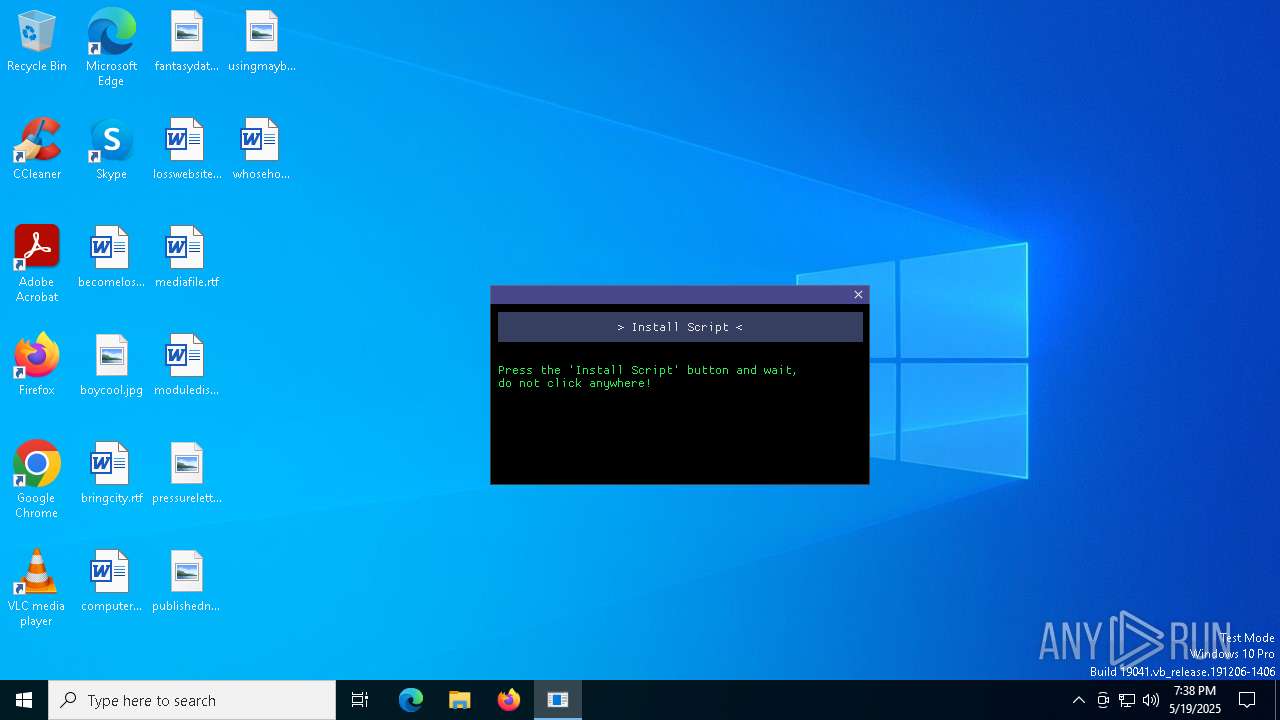Select the Adobe Acrobat shortcut
The height and width of the screenshot is (720, 1280).
click(x=37, y=264)
